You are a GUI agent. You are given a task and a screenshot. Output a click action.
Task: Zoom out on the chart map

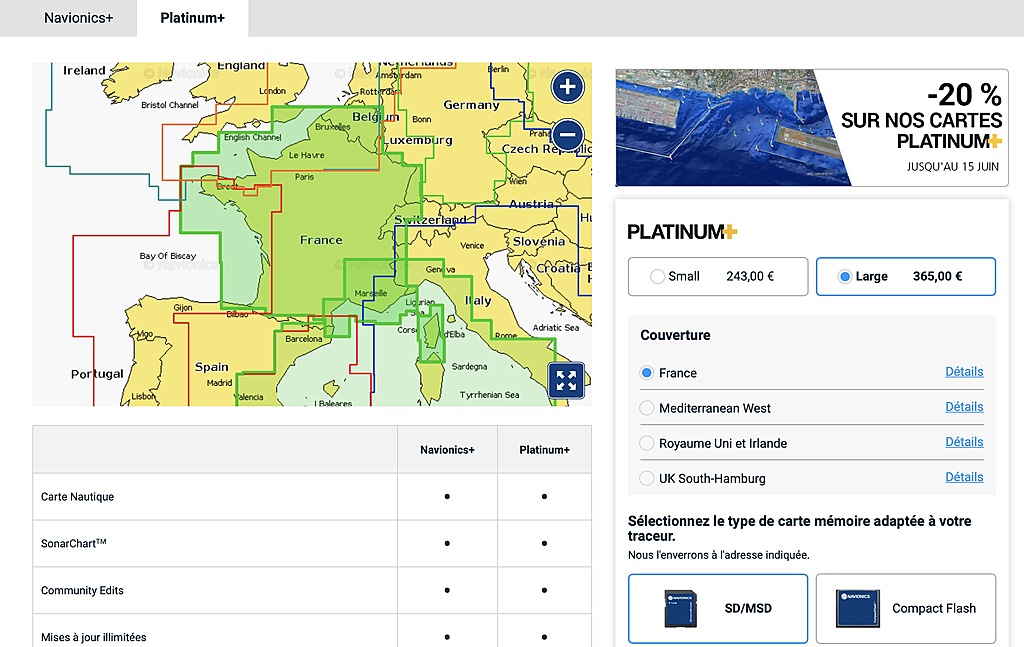[567, 134]
